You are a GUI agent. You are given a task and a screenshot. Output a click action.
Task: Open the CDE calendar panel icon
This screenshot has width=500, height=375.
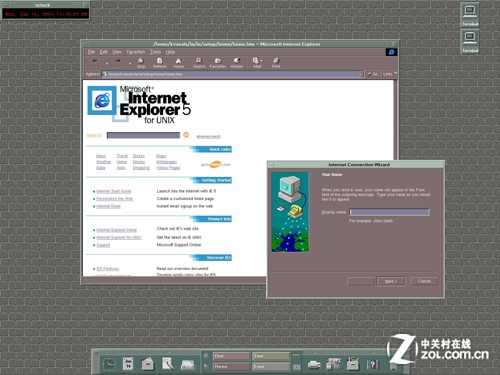coord(128,363)
